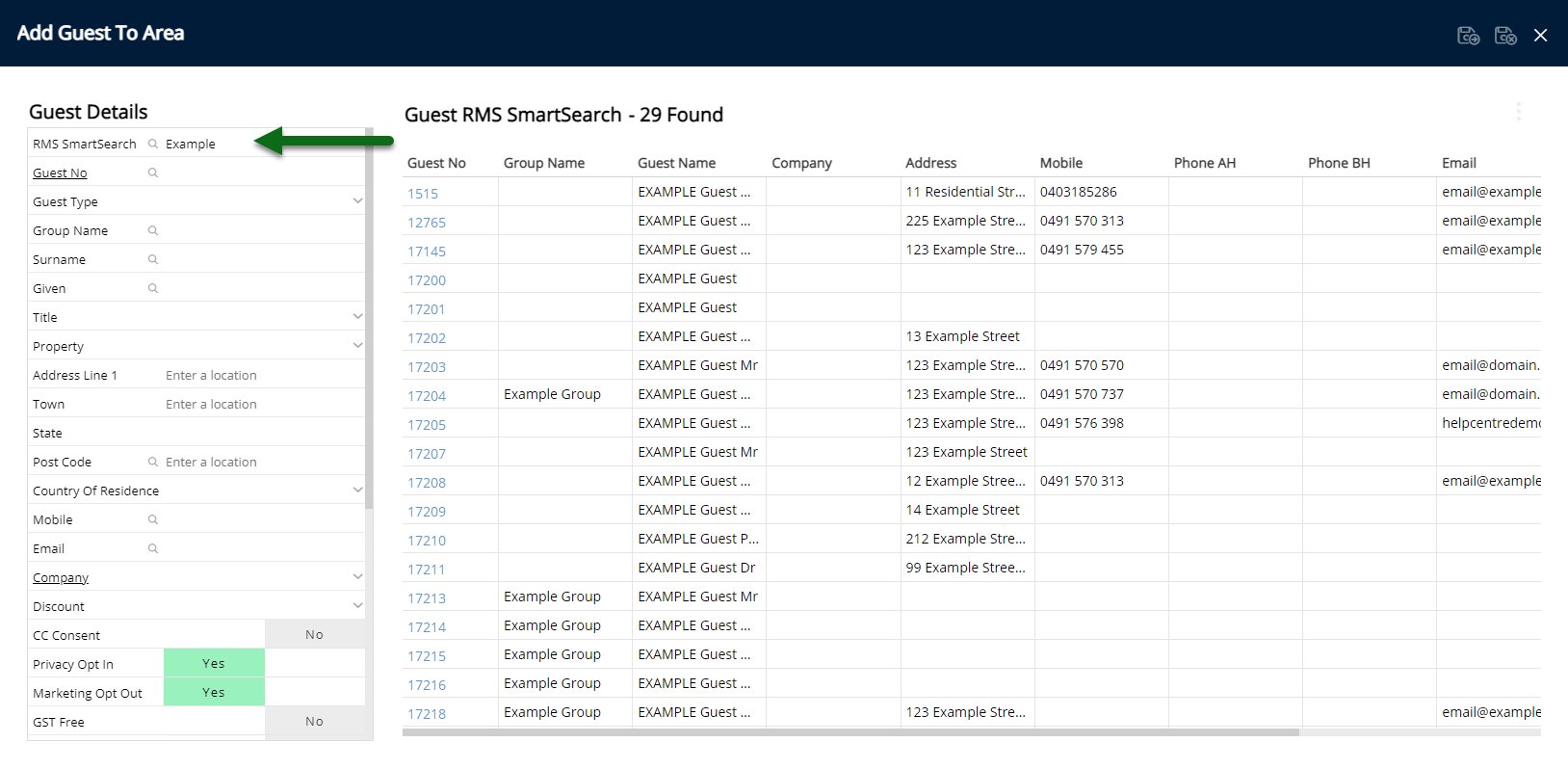This screenshot has height=769, width=1568.
Task: Click the Guest No search icon
Action: [152, 172]
